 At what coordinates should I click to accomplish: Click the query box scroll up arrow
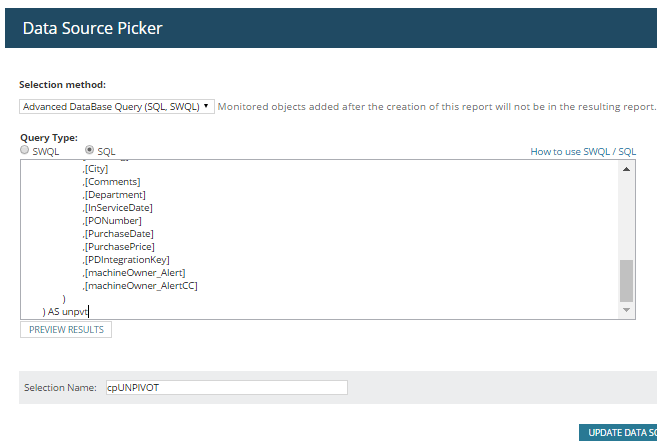click(627, 168)
